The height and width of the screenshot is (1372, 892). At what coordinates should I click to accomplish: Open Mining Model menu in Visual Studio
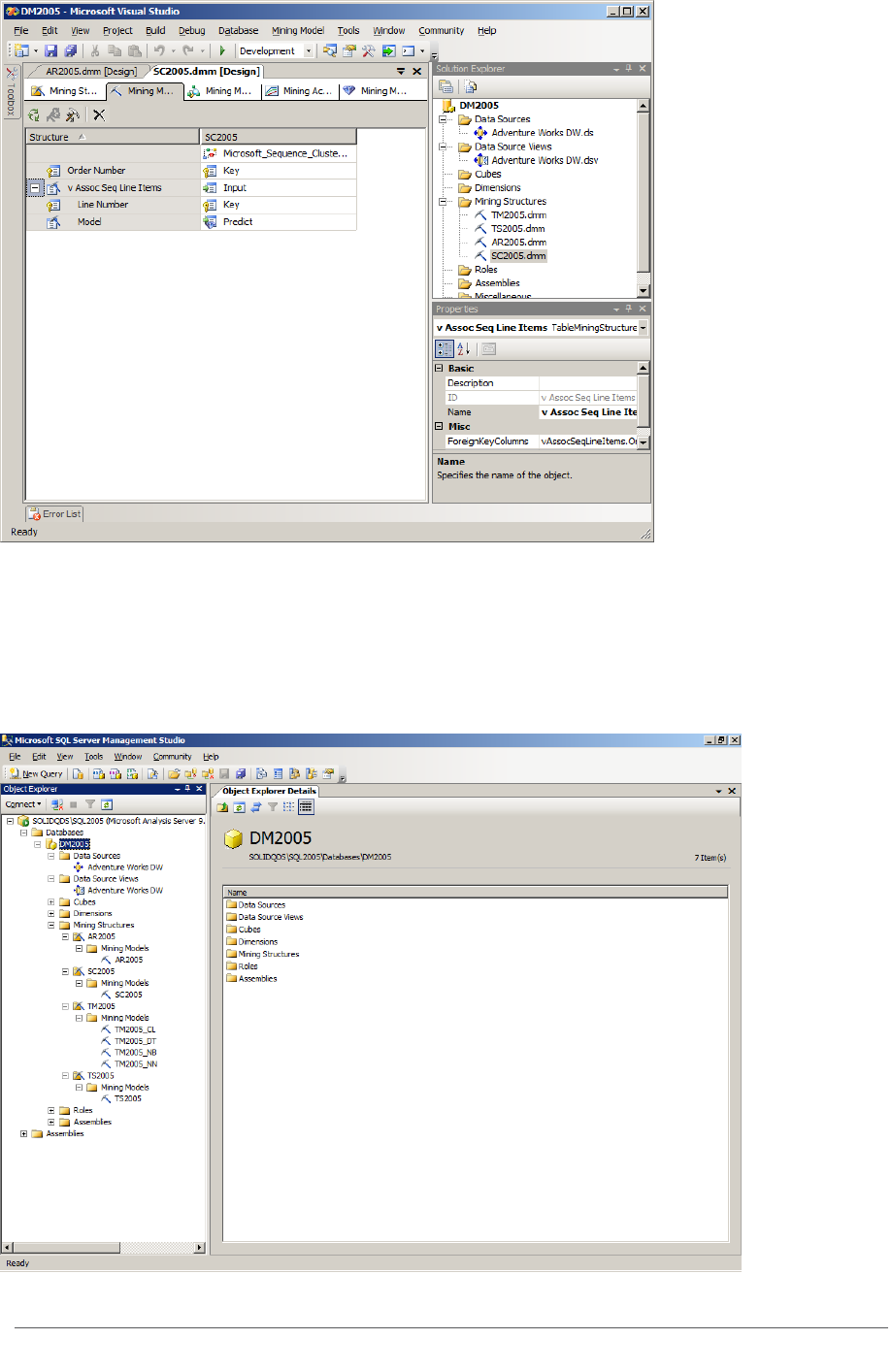coord(298,31)
